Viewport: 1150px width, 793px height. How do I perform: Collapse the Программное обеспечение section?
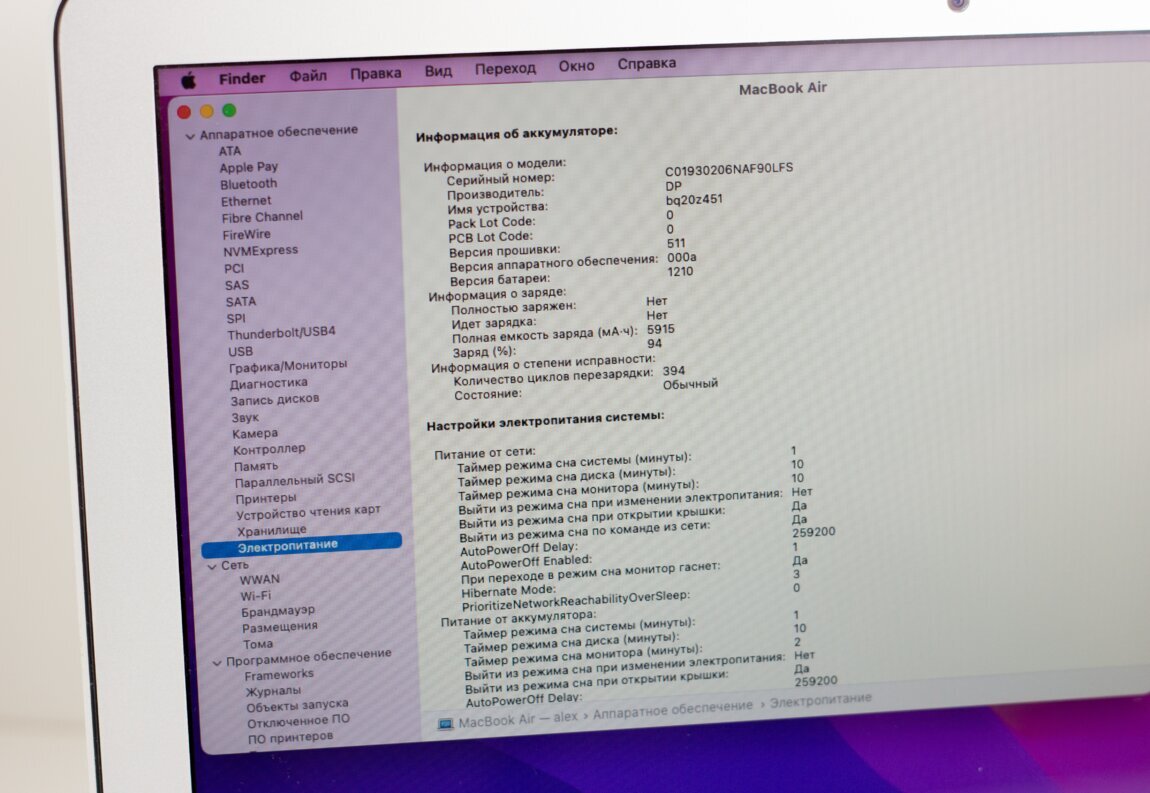(x=216, y=662)
